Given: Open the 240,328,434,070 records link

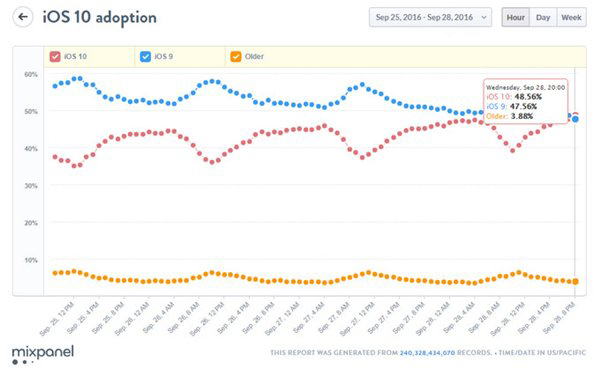Looking at the screenshot, I should pyautogui.click(x=427, y=353).
